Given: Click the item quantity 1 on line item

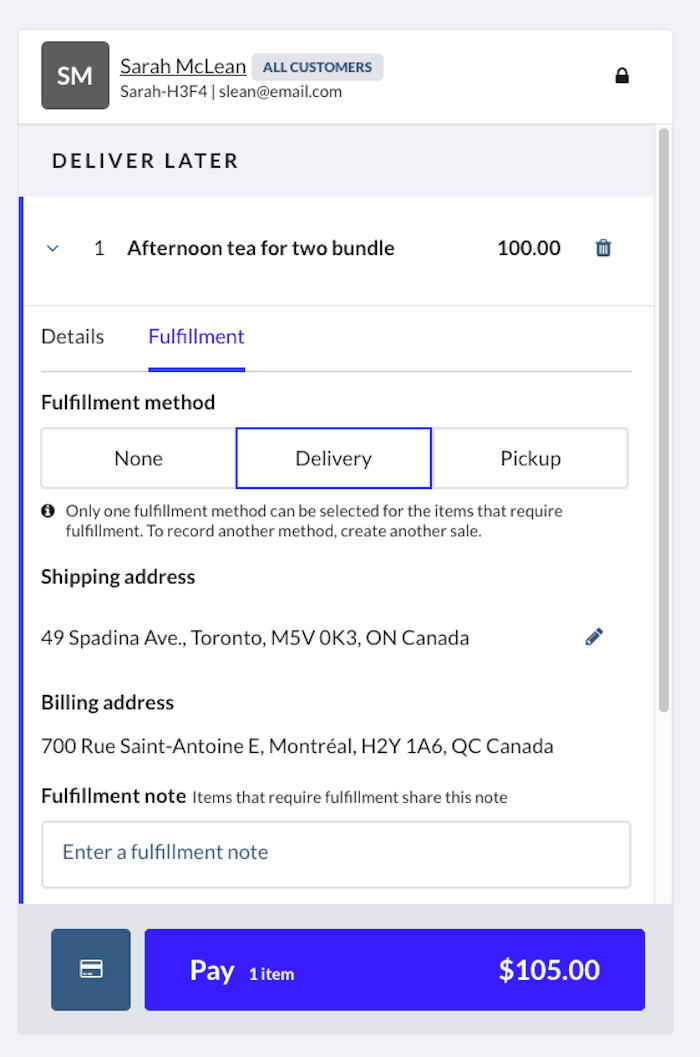Looking at the screenshot, I should pos(99,248).
